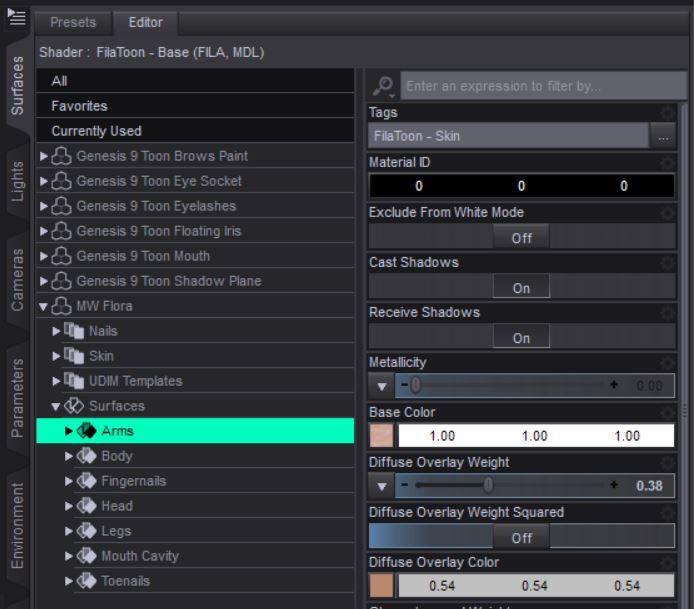Viewport: 694px width, 609px height.
Task: Click the Metallicity slider handle
Action: pos(416,385)
